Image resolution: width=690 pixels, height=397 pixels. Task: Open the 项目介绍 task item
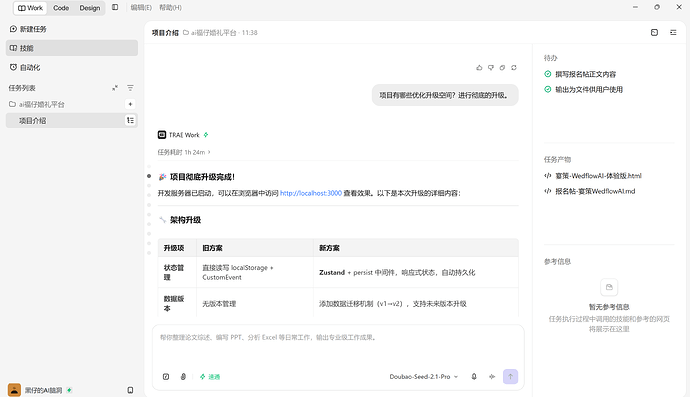pos(72,121)
